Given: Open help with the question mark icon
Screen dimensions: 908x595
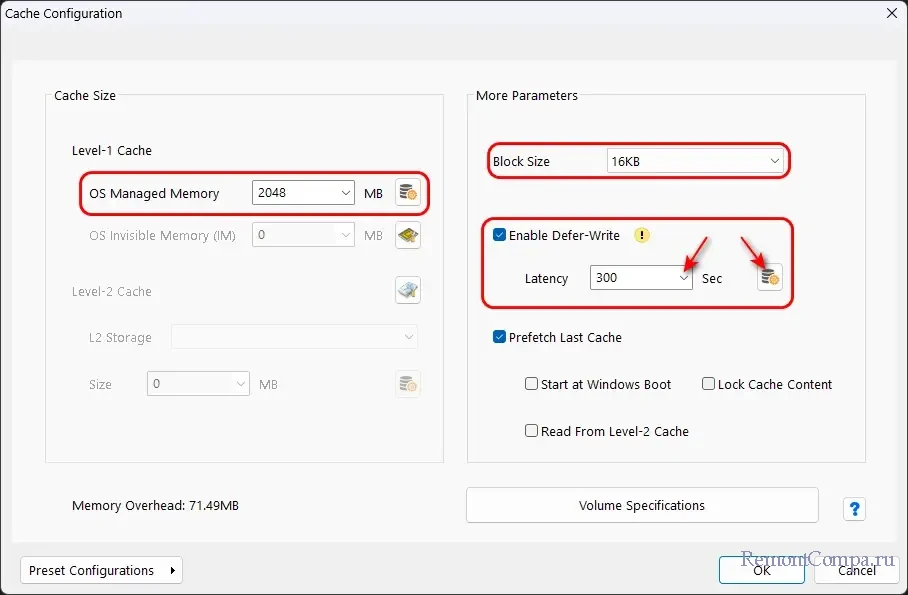Looking at the screenshot, I should pyautogui.click(x=853, y=508).
